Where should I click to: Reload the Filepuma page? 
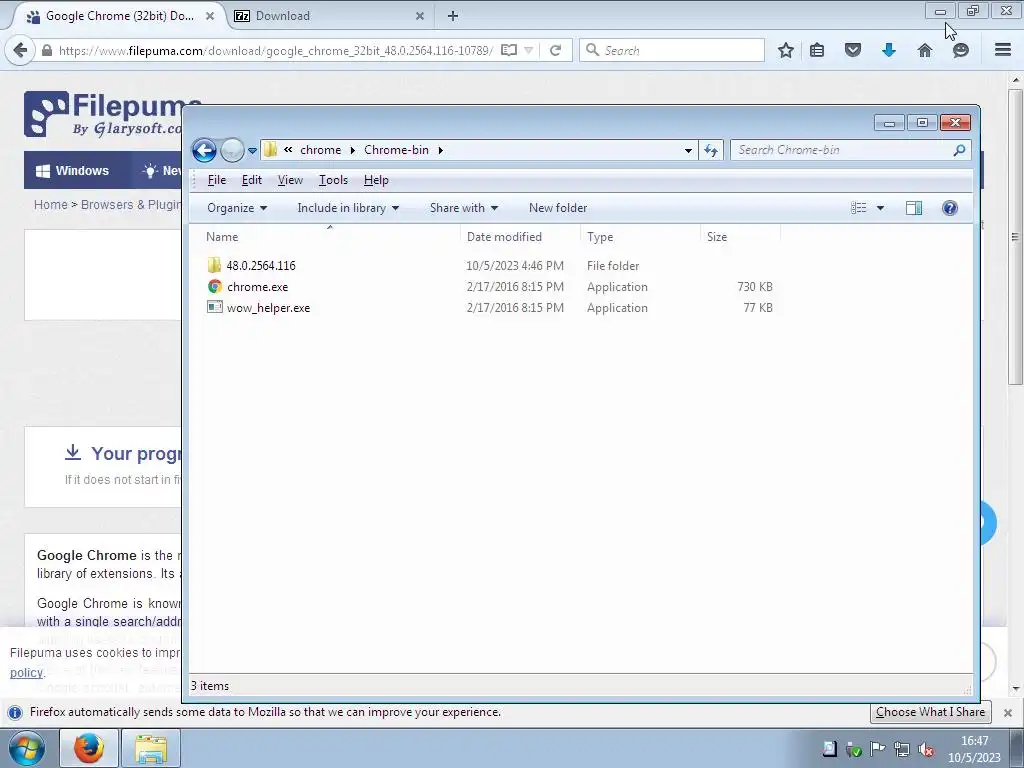coord(556,50)
